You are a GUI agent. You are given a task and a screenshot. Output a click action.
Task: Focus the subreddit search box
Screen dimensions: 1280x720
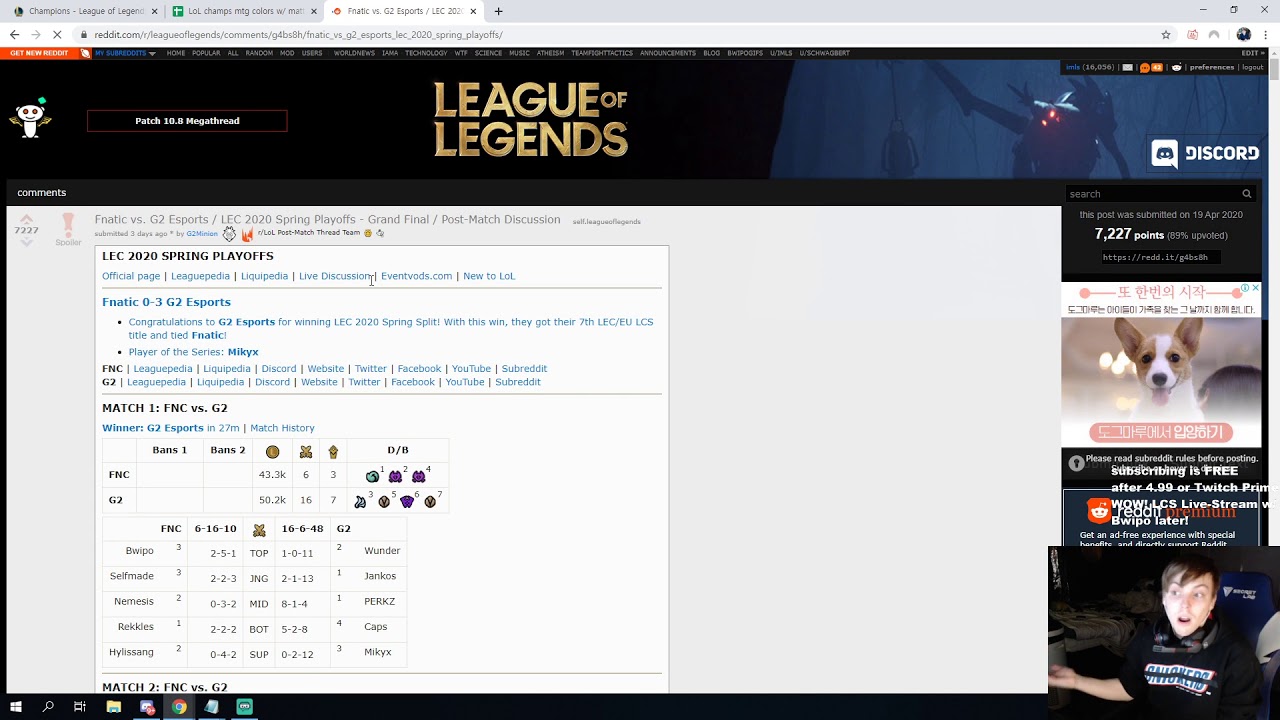(x=1152, y=194)
